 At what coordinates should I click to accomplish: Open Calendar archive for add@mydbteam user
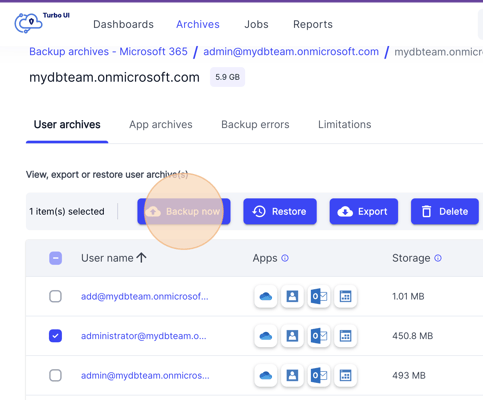coord(346,296)
